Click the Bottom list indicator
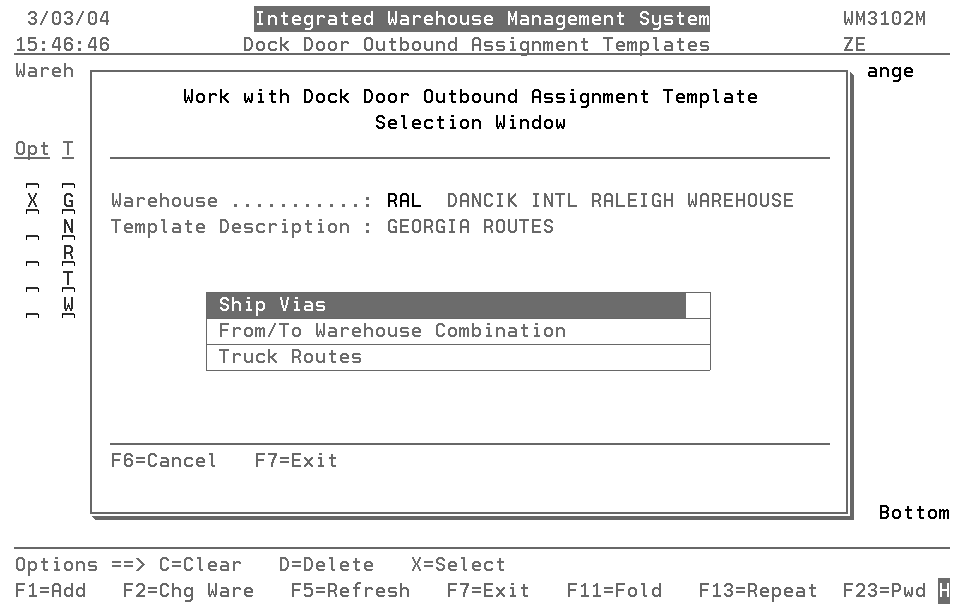This screenshot has width=956, height=610. 913,513
